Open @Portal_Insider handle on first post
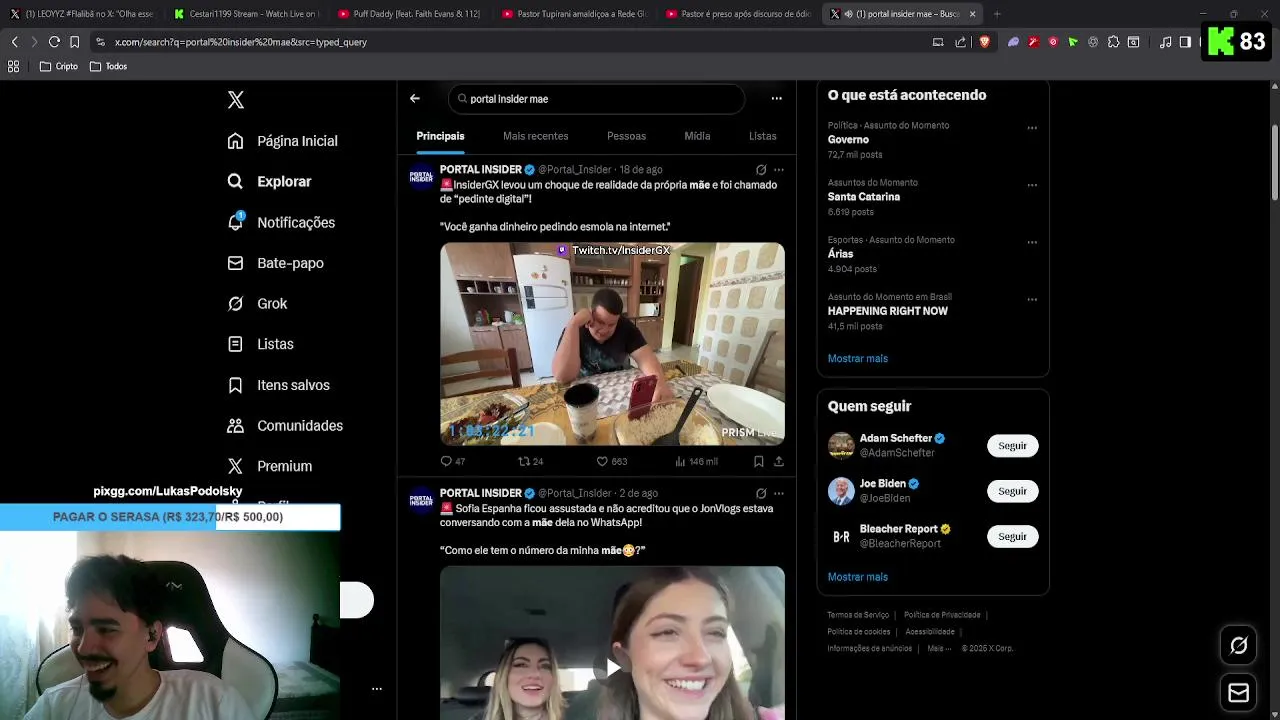 575,170
